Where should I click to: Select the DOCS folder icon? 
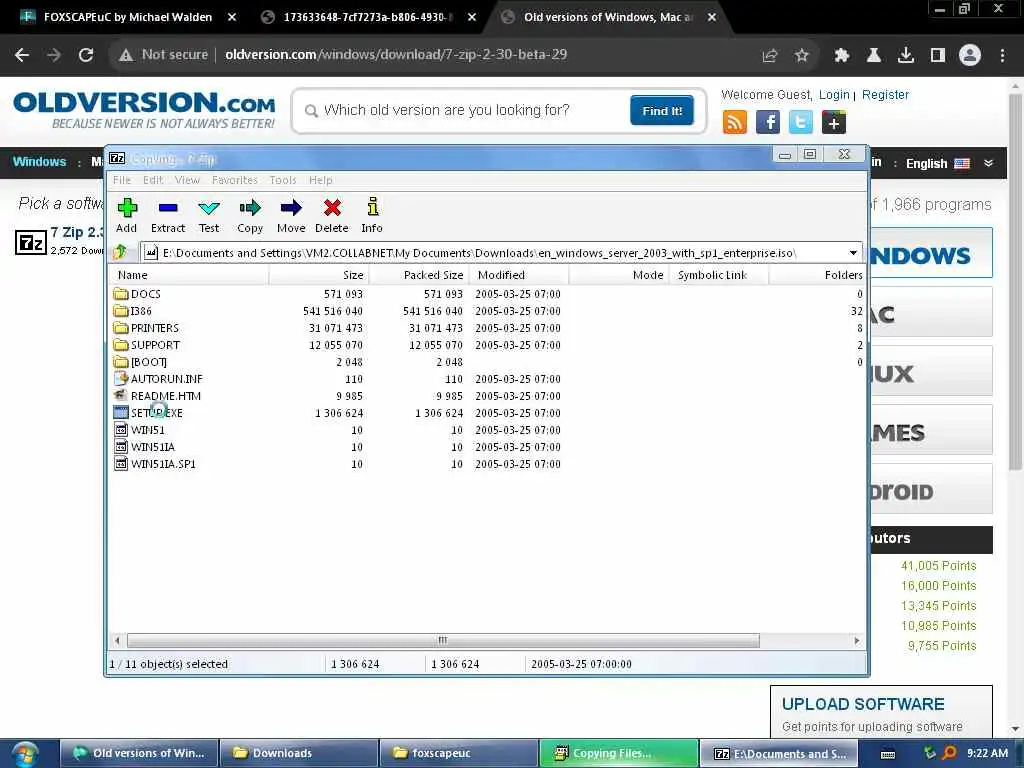click(x=121, y=294)
